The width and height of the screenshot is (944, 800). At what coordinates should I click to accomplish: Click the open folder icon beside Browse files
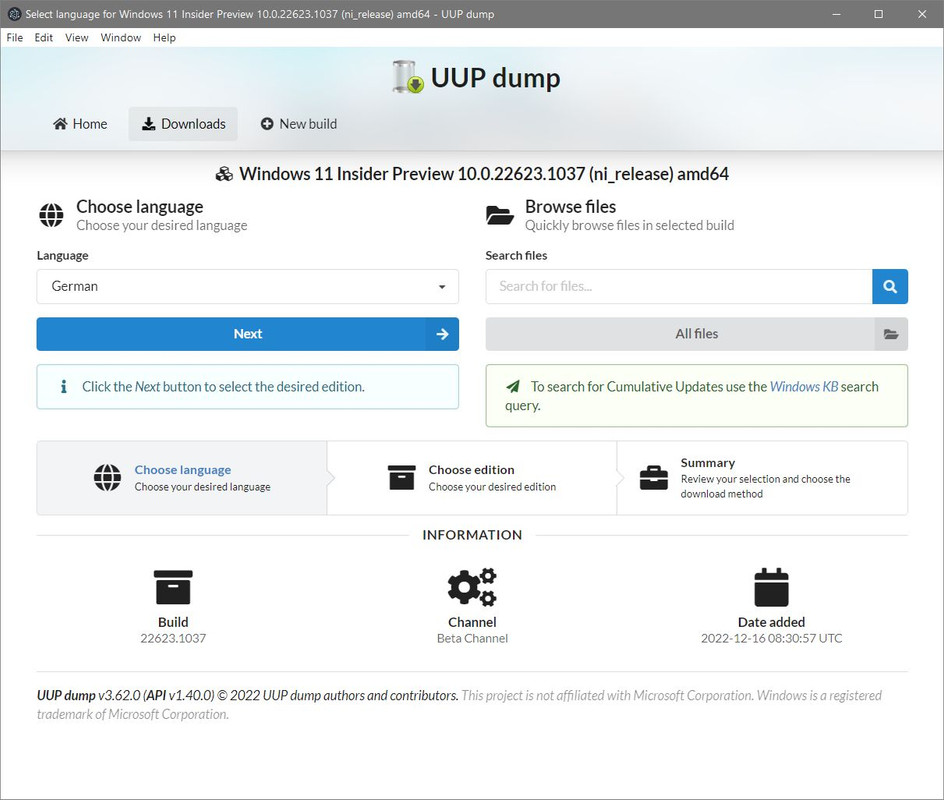[x=500, y=215]
